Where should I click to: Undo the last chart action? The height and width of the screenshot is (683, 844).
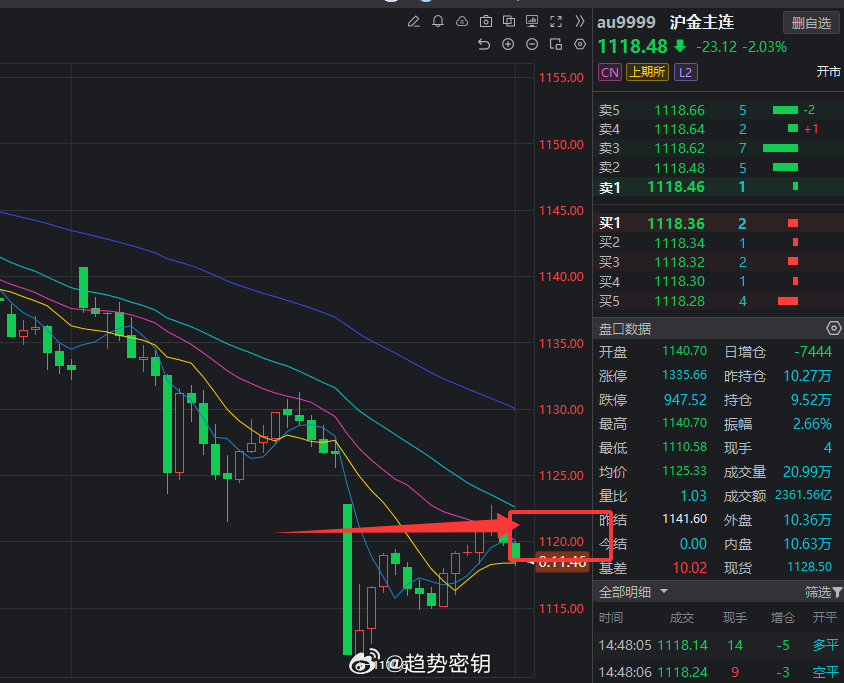pyautogui.click(x=485, y=44)
